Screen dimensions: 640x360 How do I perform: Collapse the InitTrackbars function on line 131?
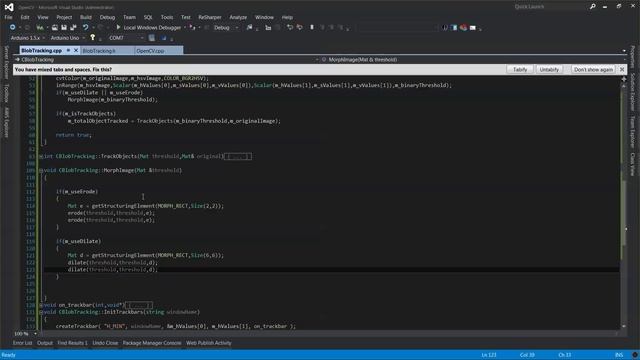pyautogui.click(x=41, y=312)
